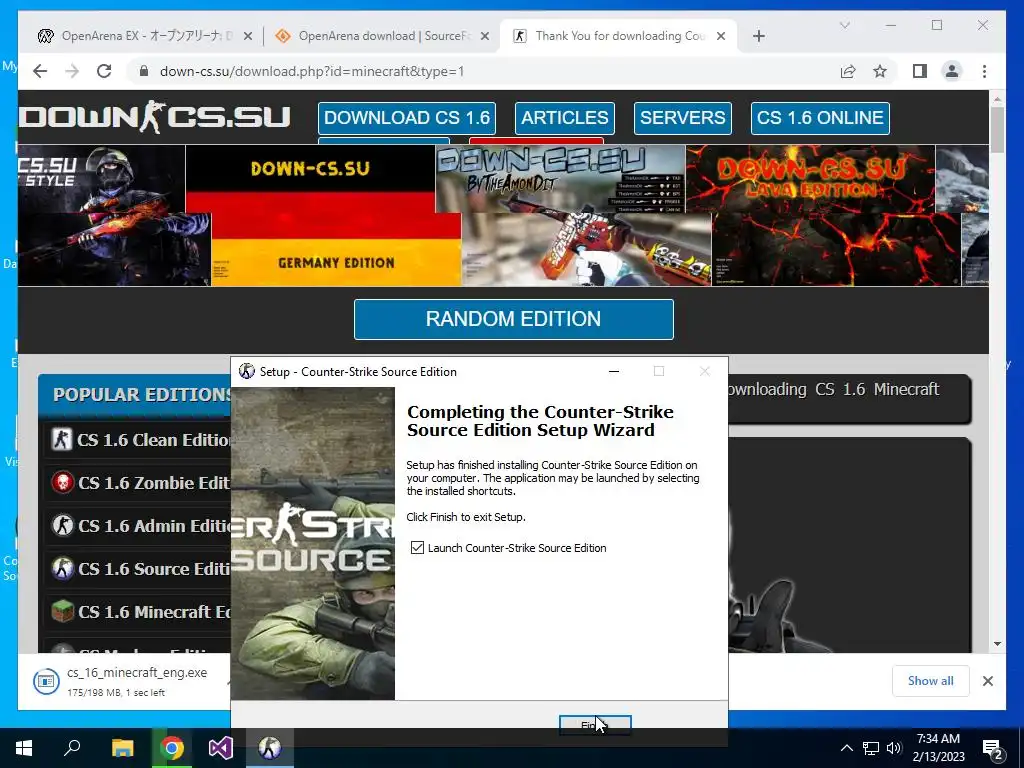Click the Zombie Edition skull icon
The image size is (1024, 768).
pyautogui.click(x=62, y=483)
